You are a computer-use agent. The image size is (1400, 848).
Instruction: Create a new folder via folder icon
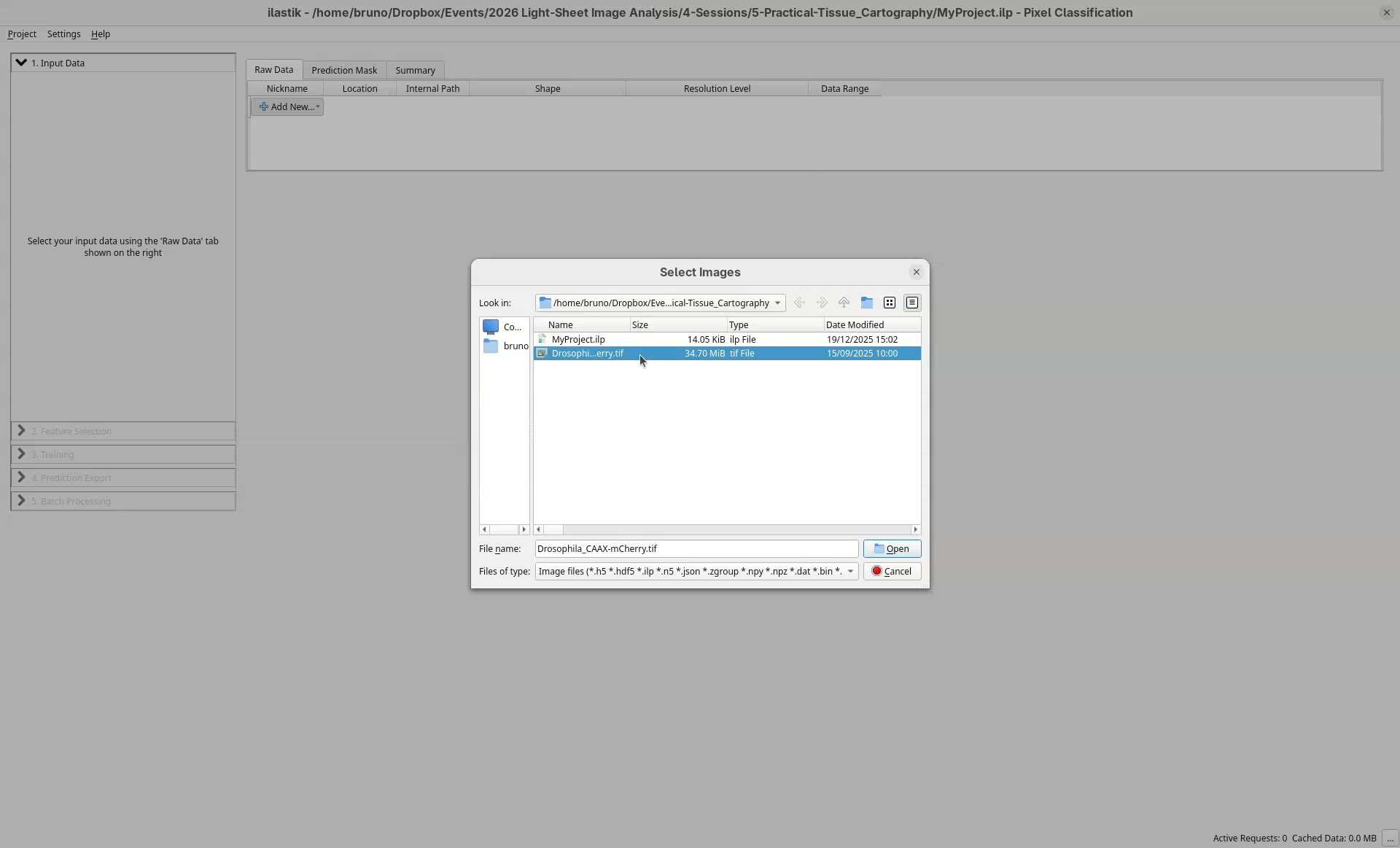click(x=866, y=303)
